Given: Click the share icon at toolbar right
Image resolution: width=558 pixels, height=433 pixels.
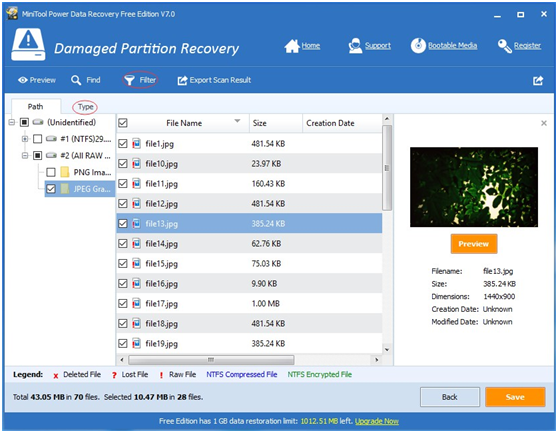Looking at the screenshot, I should point(538,81).
